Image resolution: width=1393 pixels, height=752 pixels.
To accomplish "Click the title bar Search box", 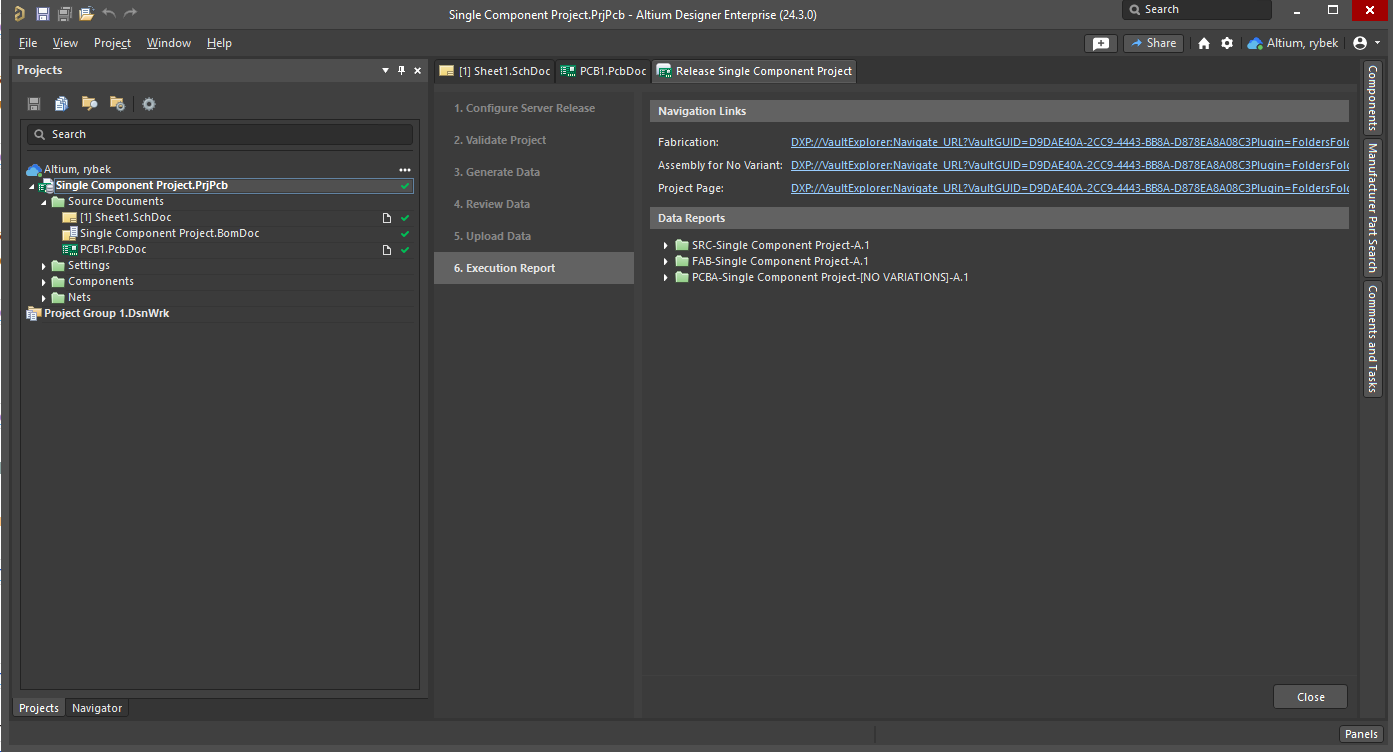I will coord(1197,10).
